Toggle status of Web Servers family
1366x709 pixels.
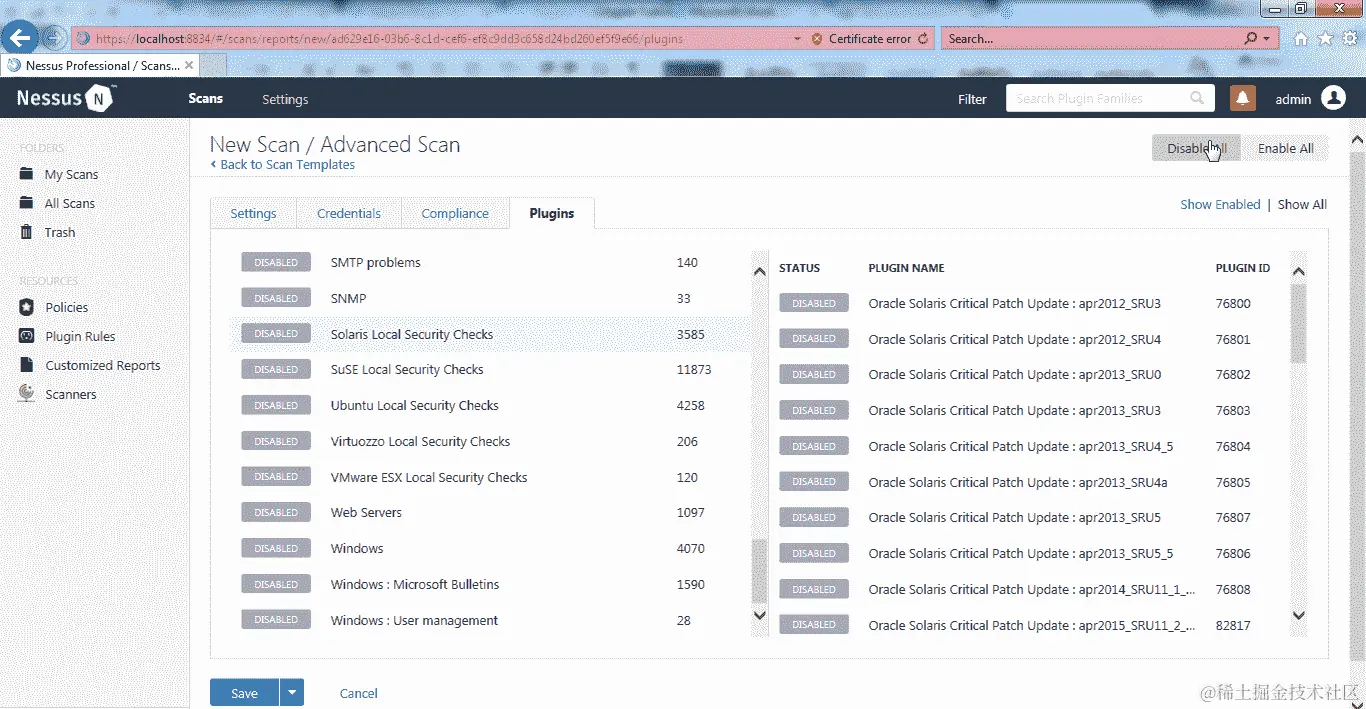276,513
